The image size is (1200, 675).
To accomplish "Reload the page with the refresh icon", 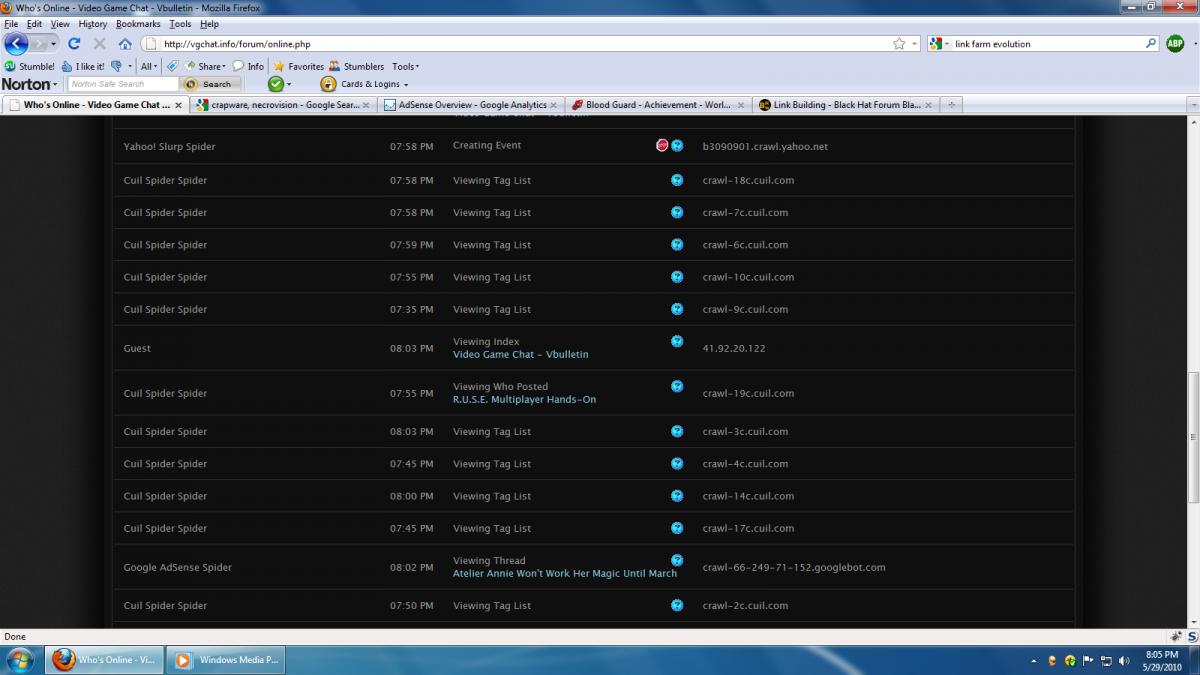I will (x=74, y=44).
